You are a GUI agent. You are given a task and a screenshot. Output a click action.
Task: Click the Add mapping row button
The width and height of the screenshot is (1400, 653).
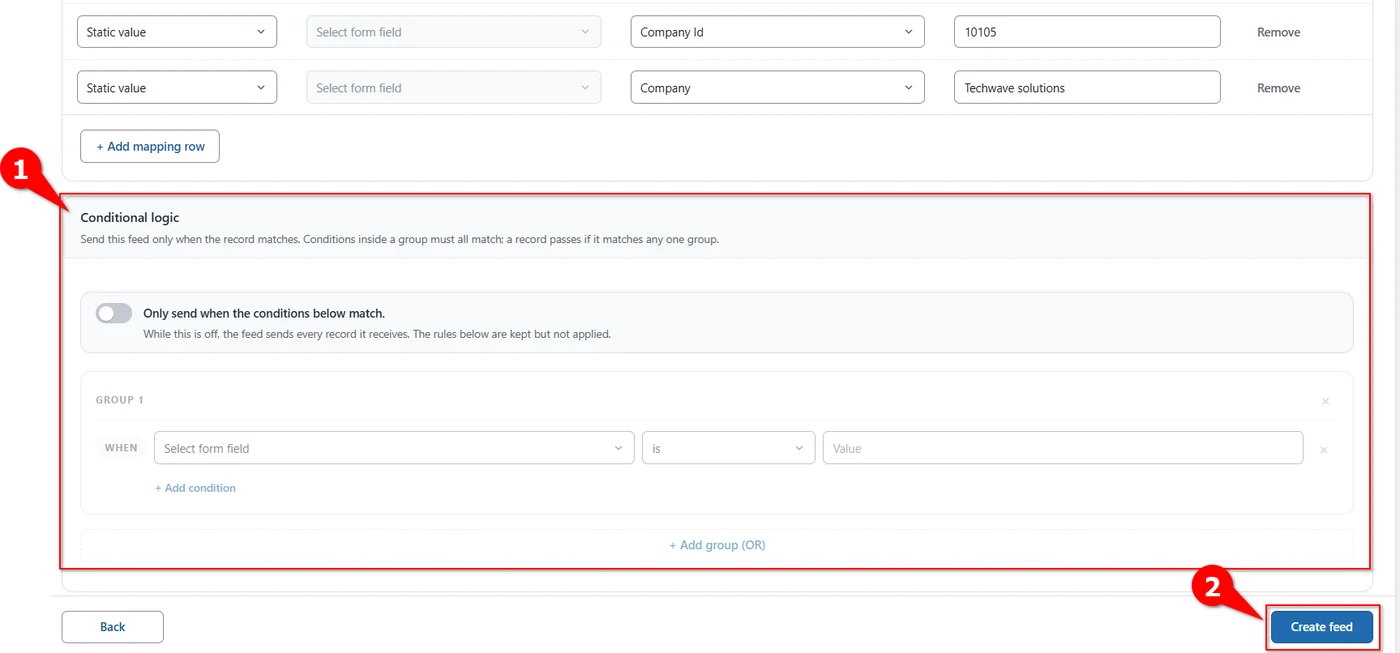[150, 146]
